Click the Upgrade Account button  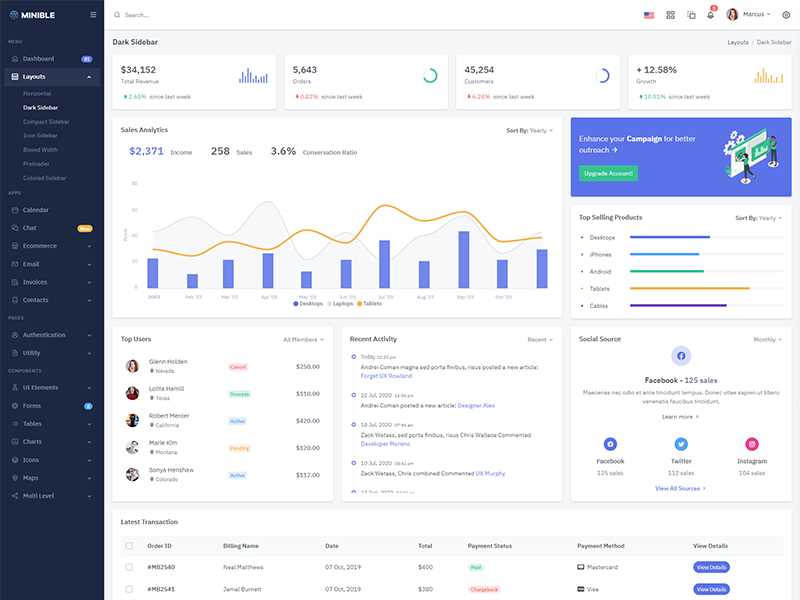610,174
